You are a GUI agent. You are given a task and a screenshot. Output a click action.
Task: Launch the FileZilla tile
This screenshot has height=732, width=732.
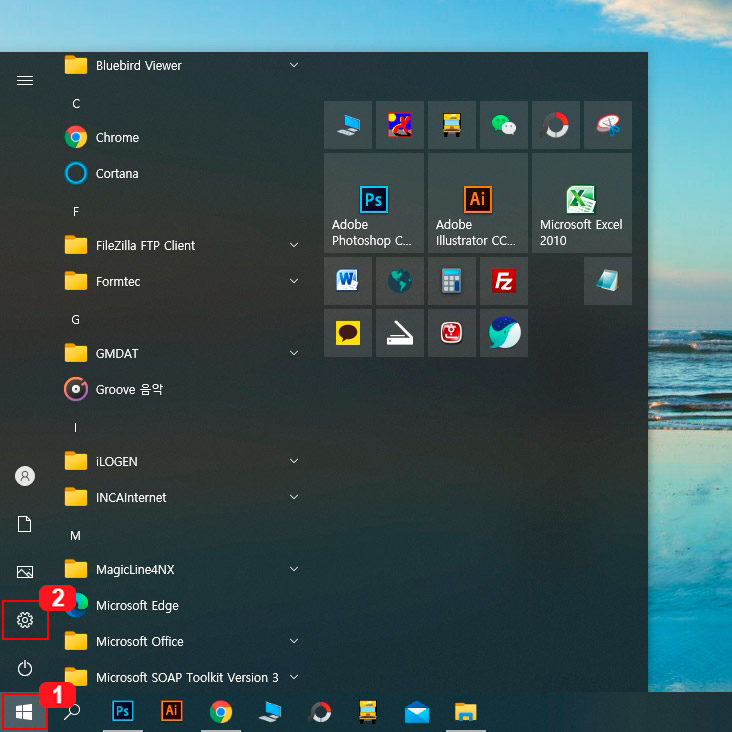[504, 281]
